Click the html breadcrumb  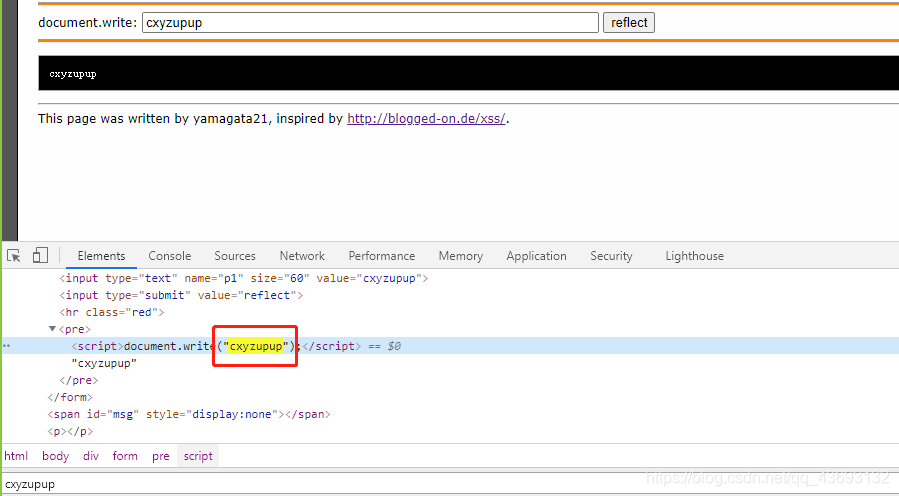point(16,456)
